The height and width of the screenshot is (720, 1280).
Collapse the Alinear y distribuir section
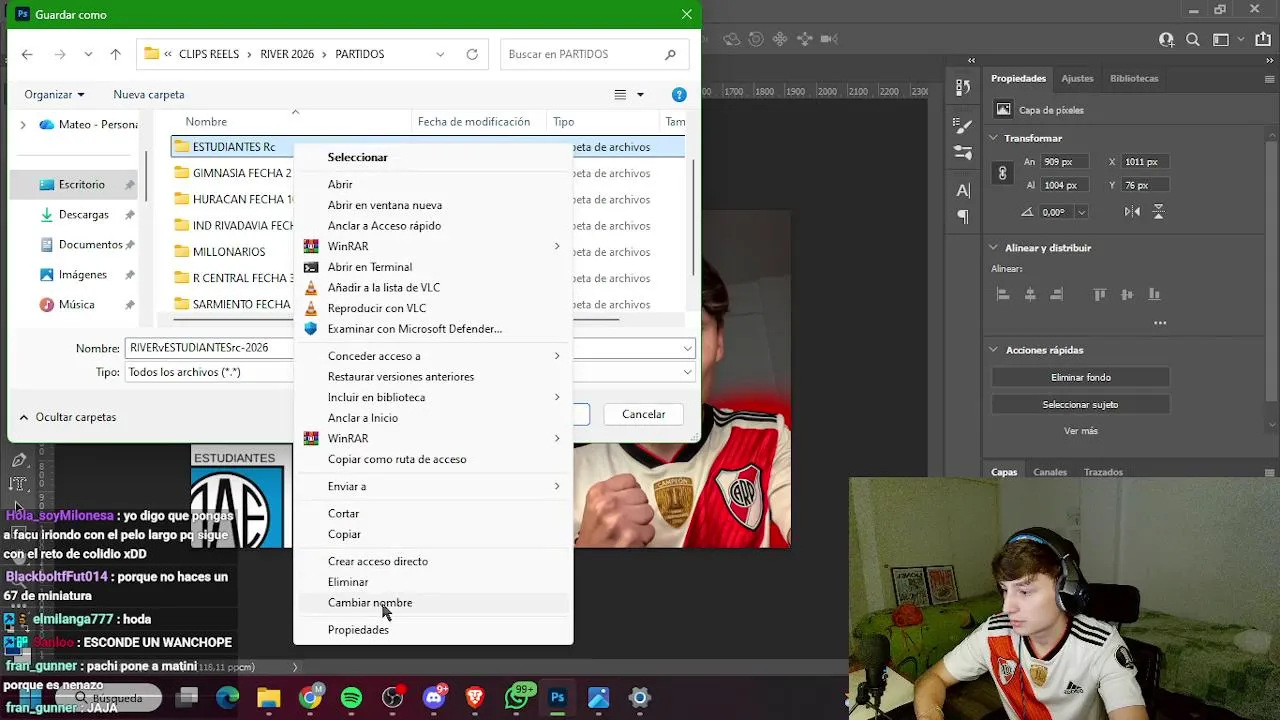(x=993, y=248)
